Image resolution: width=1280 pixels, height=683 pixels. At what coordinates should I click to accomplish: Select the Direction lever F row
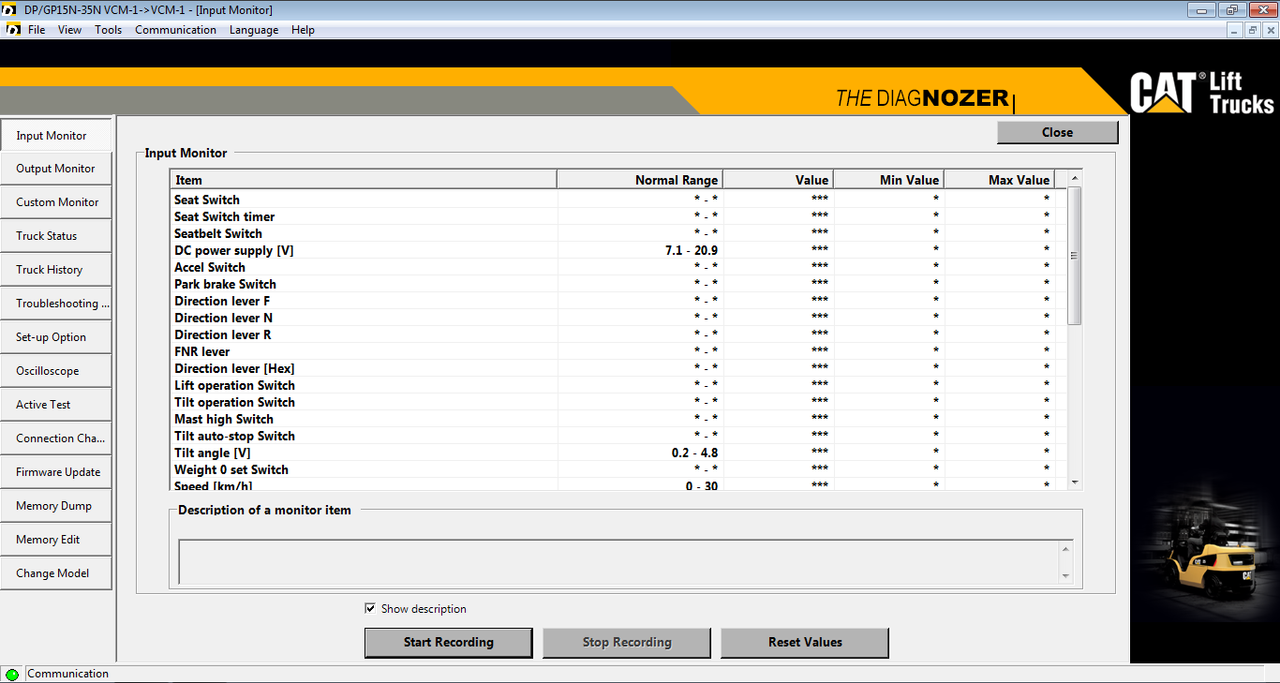(x=618, y=301)
